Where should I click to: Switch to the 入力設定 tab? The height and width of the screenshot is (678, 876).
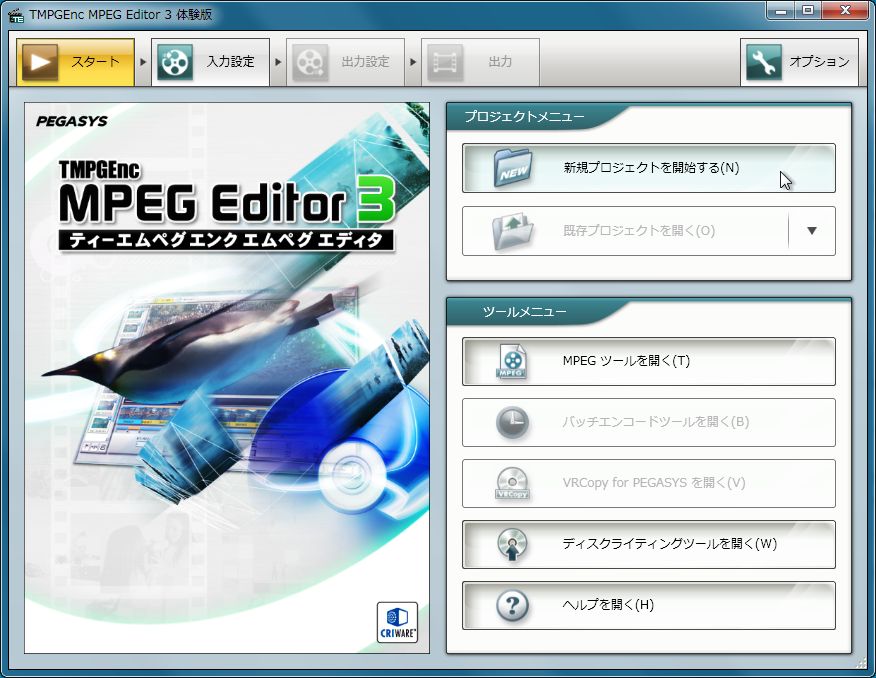[x=211, y=62]
